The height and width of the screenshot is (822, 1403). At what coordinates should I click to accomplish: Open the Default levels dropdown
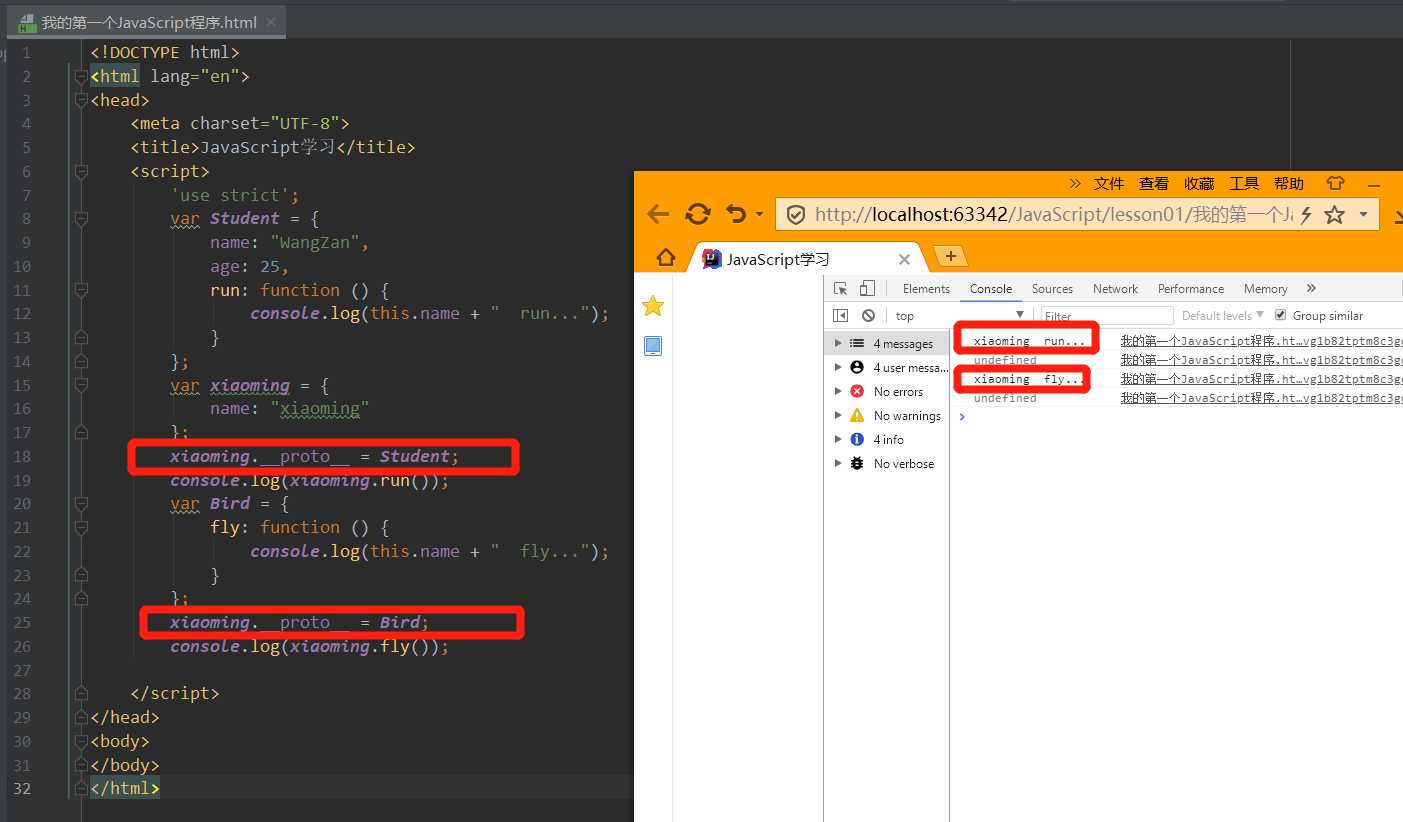pos(1222,315)
